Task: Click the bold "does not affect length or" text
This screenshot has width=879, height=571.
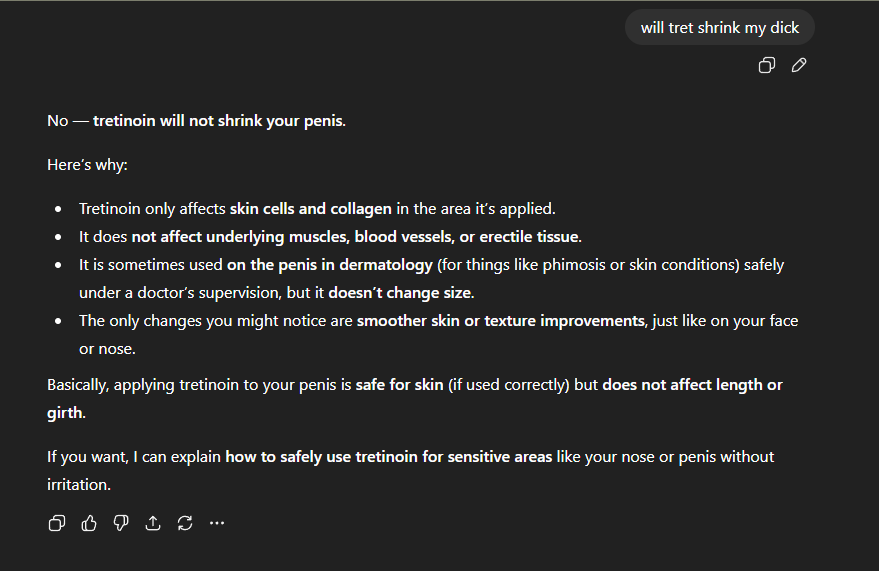Action: [692, 385]
